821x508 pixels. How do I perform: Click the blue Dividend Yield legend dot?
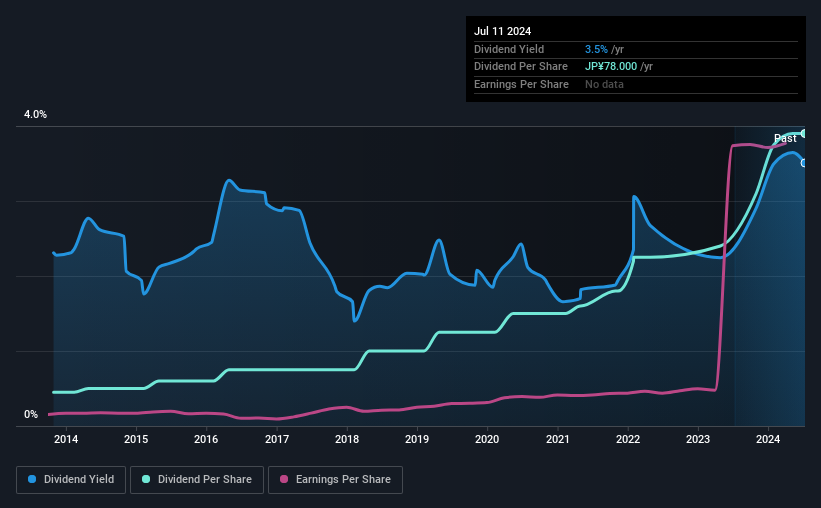[x=32, y=479]
